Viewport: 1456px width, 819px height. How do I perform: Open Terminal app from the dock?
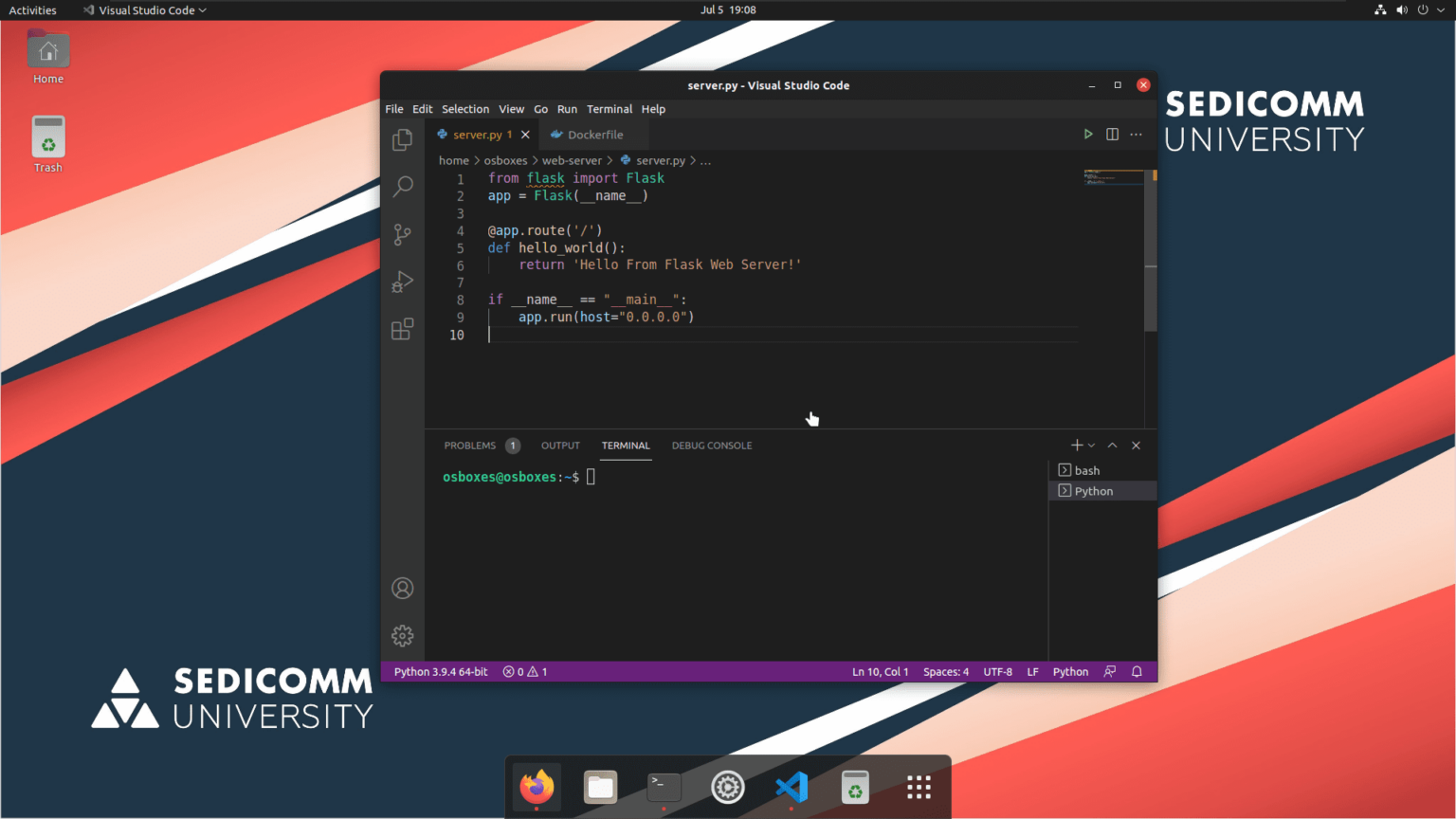[664, 787]
